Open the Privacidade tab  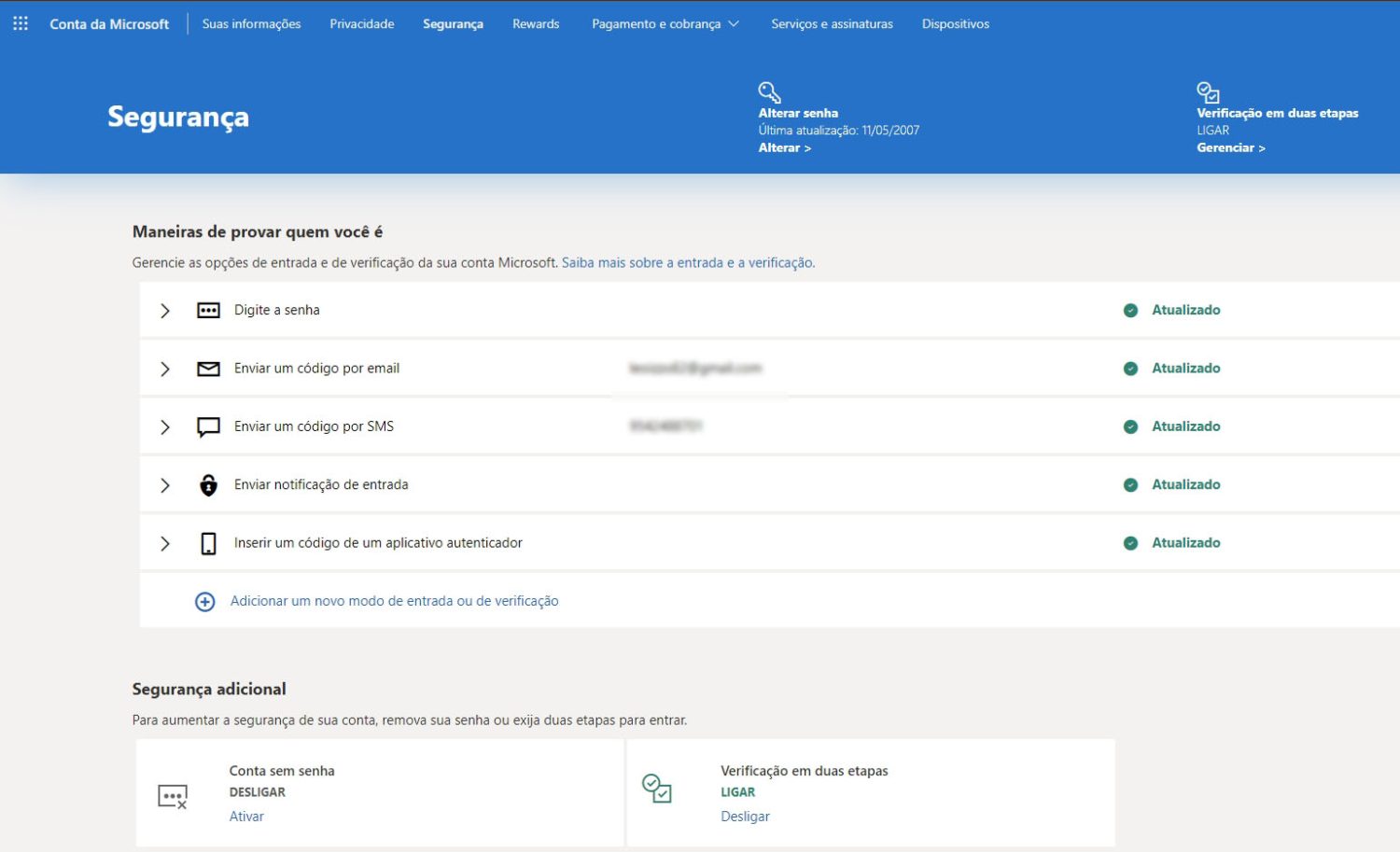pos(362,24)
